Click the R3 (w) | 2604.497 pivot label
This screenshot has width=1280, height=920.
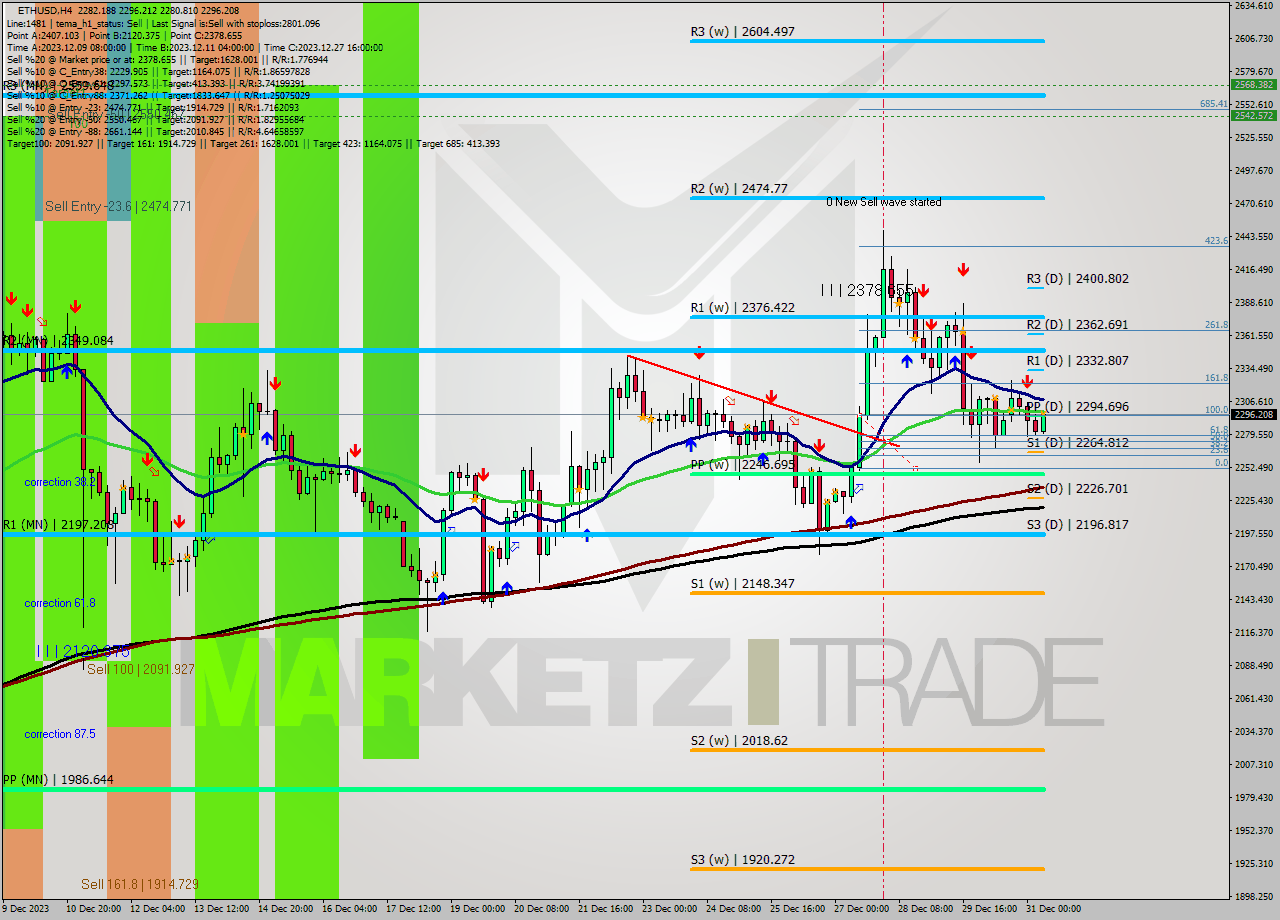click(742, 32)
